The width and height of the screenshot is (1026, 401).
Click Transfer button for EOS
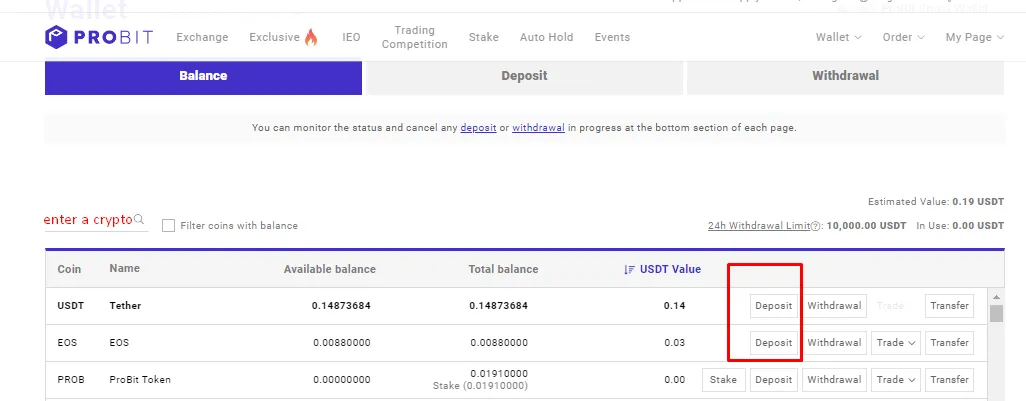pyautogui.click(x=949, y=343)
